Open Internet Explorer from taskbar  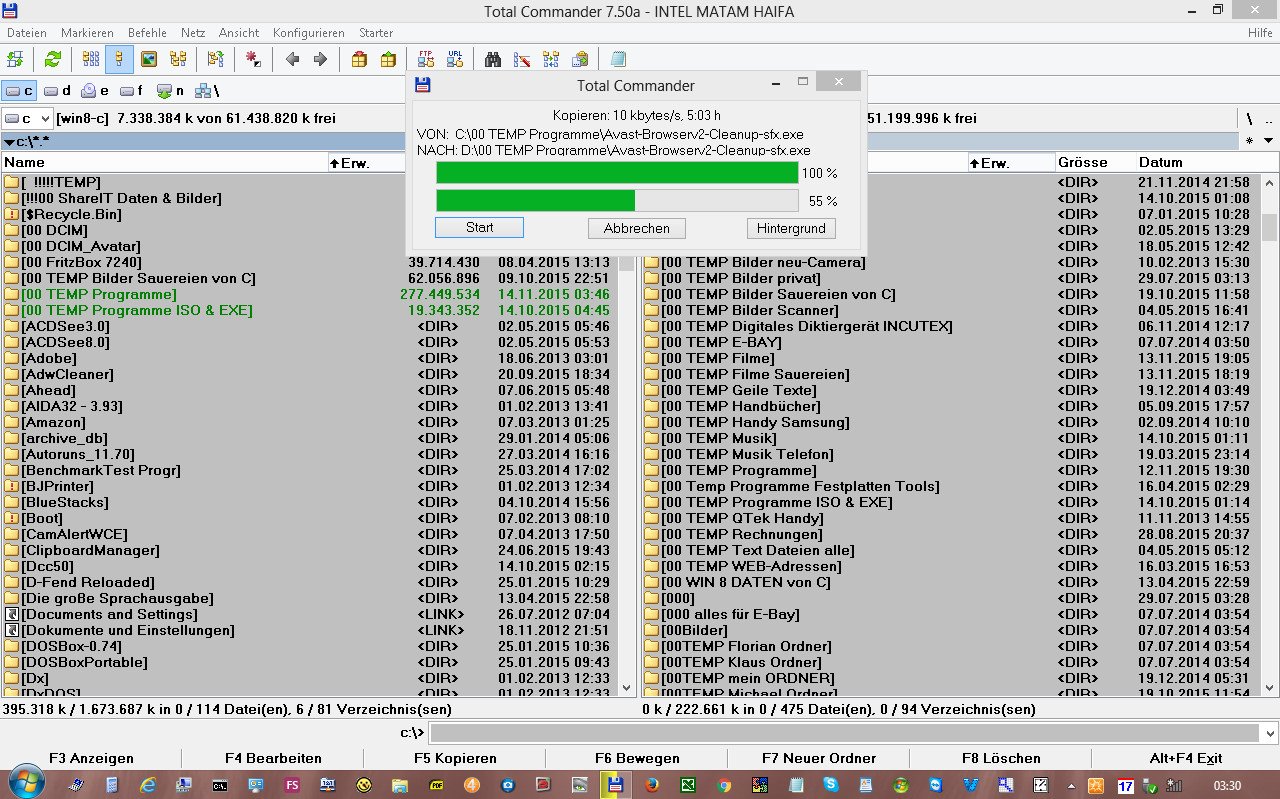pos(148,785)
